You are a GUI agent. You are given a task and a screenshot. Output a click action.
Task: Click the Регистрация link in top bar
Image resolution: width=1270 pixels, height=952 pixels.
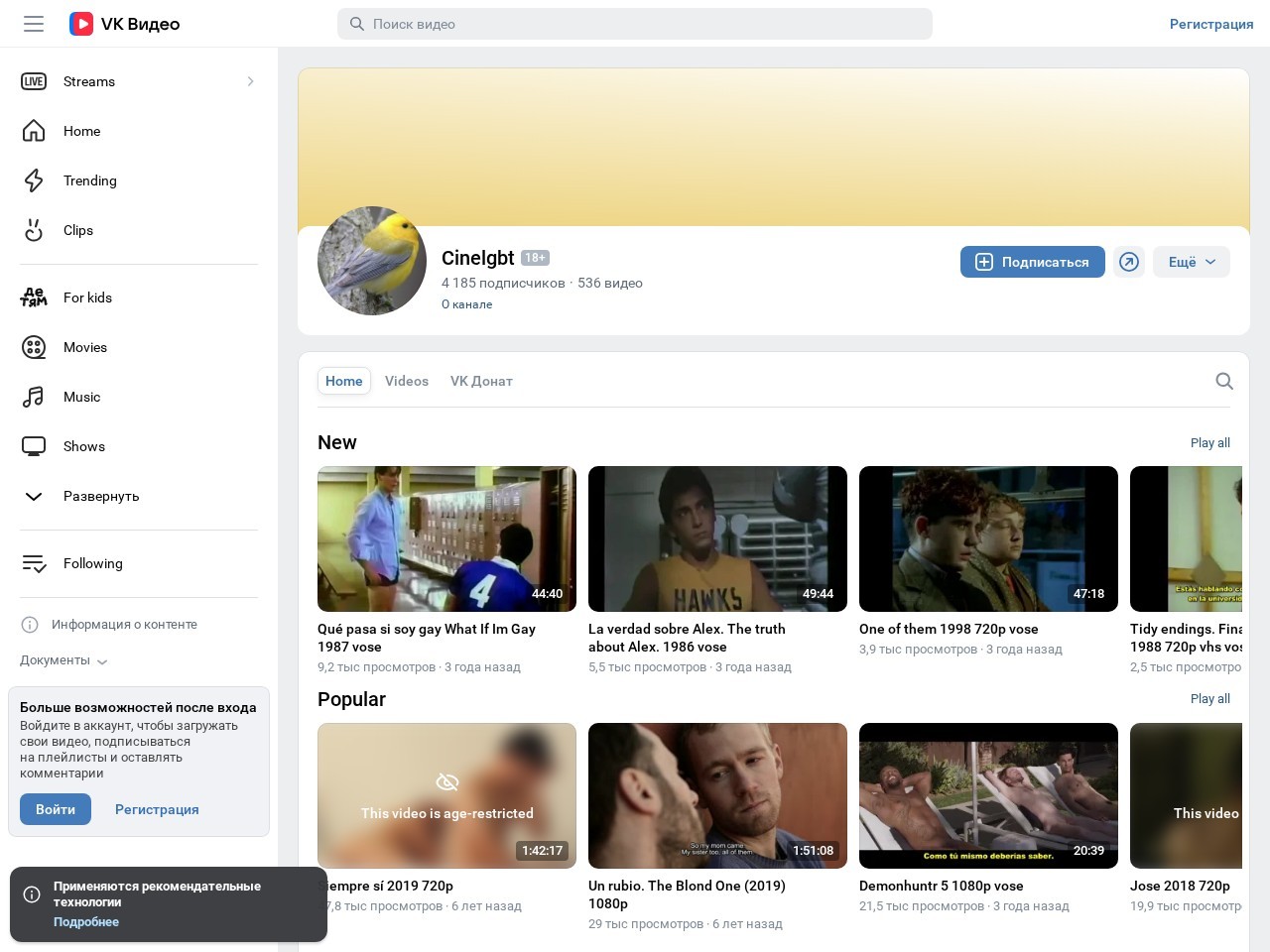[x=1211, y=24]
